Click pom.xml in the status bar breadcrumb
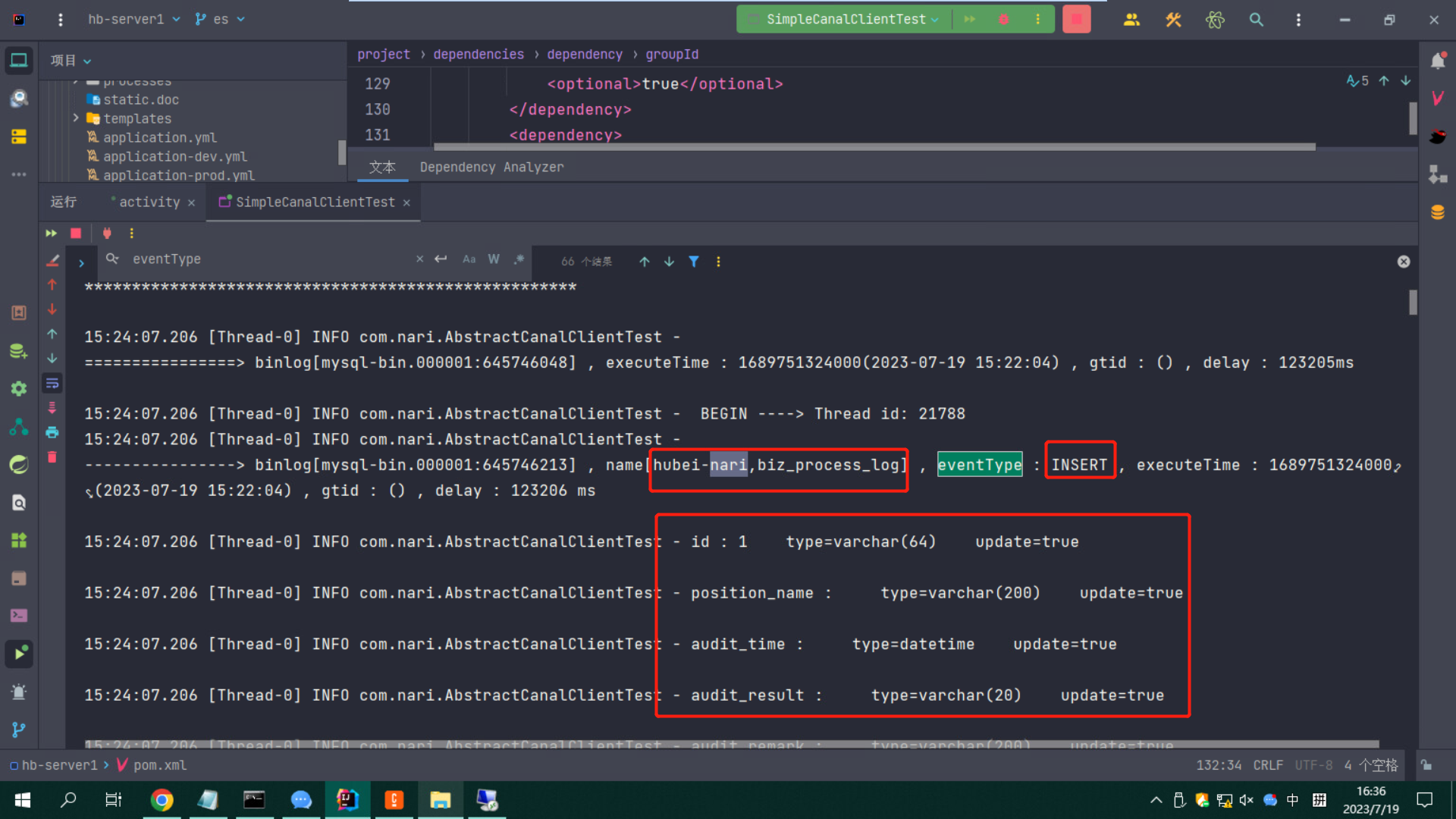This screenshot has width=1456, height=819. (x=159, y=765)
